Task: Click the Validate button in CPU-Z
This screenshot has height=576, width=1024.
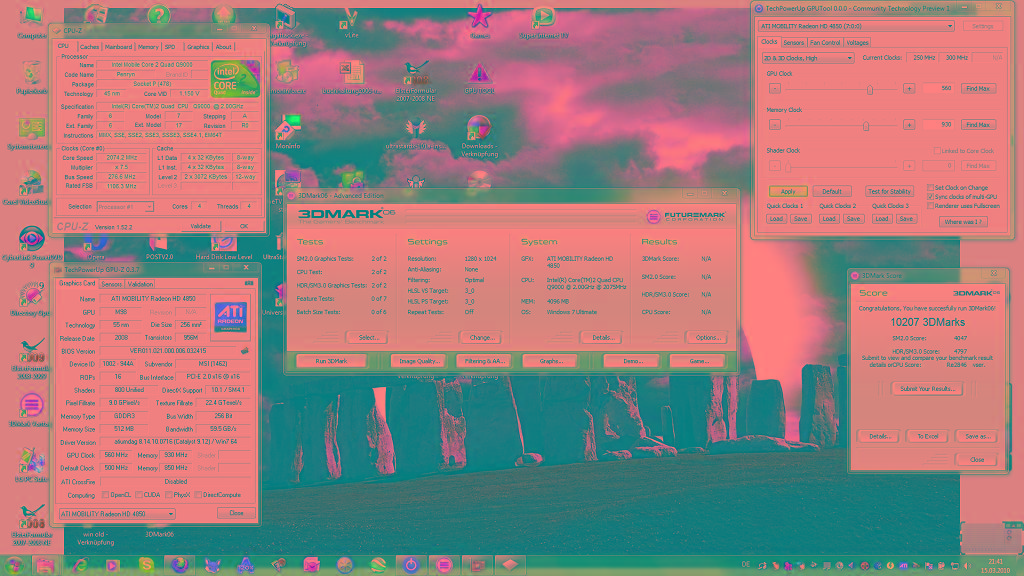Action: [200, 226]
